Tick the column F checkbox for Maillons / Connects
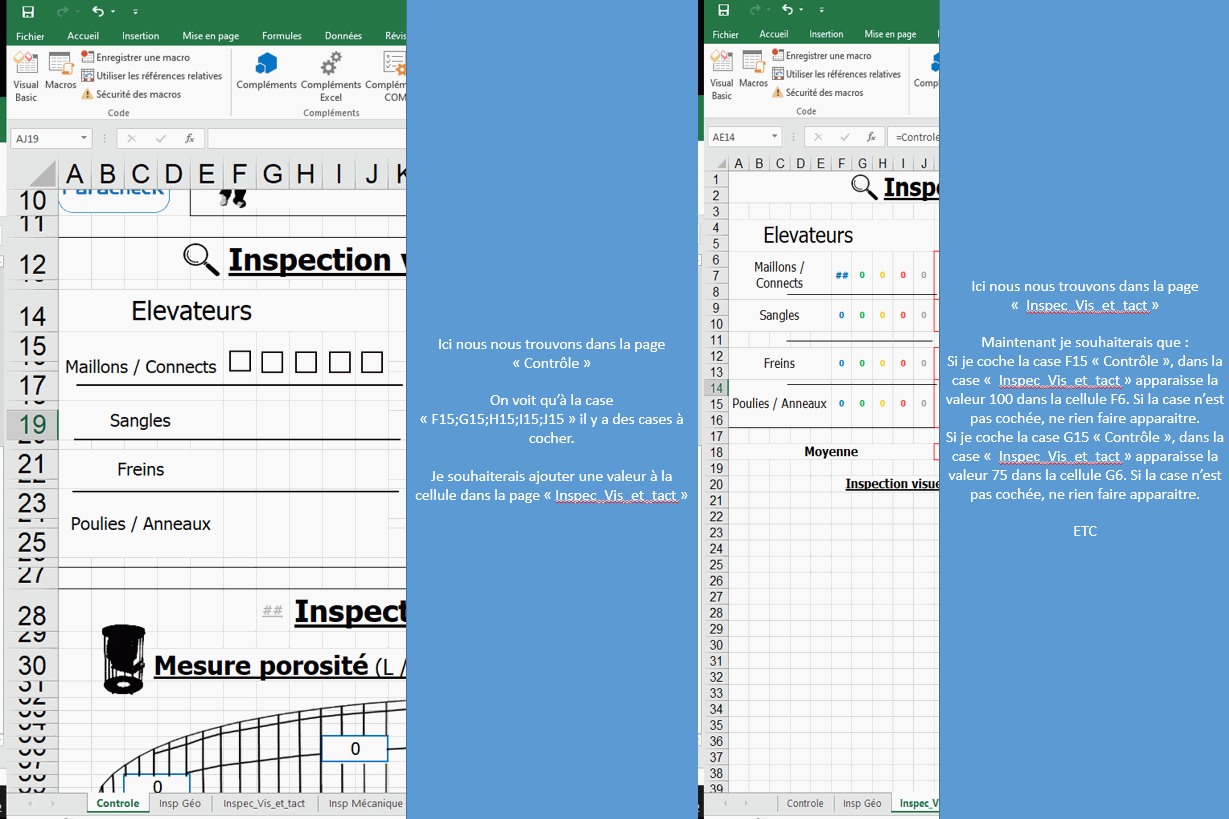Screen dimensions: 1229x819 click(240, 361)
